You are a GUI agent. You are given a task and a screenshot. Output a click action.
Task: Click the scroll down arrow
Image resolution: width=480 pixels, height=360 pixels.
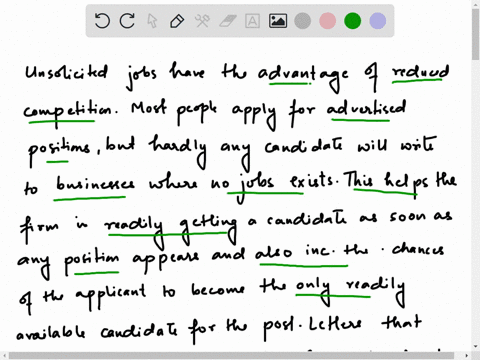pos(476,347)
